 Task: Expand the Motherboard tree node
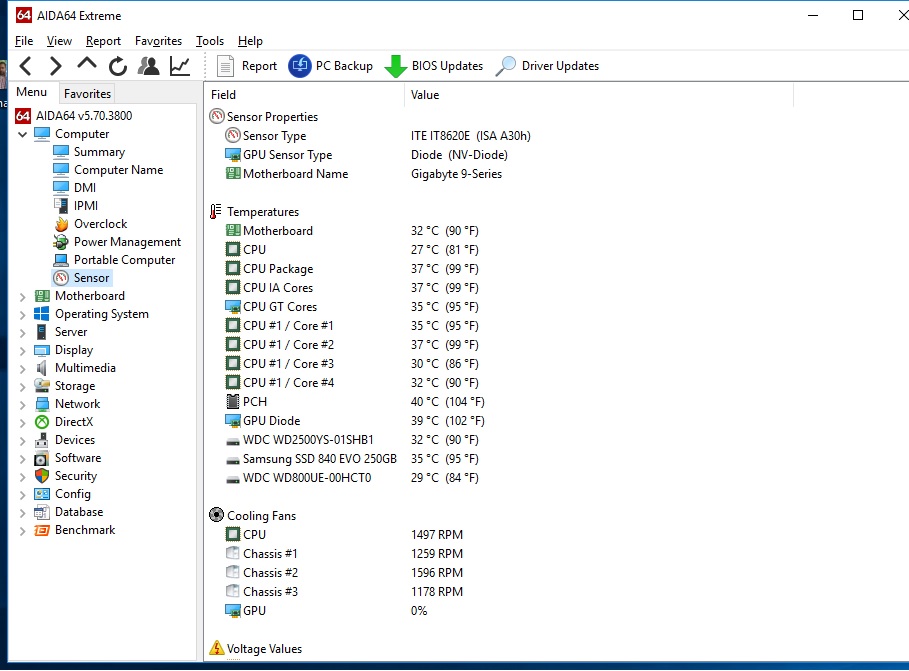click(x=23, y=297)
